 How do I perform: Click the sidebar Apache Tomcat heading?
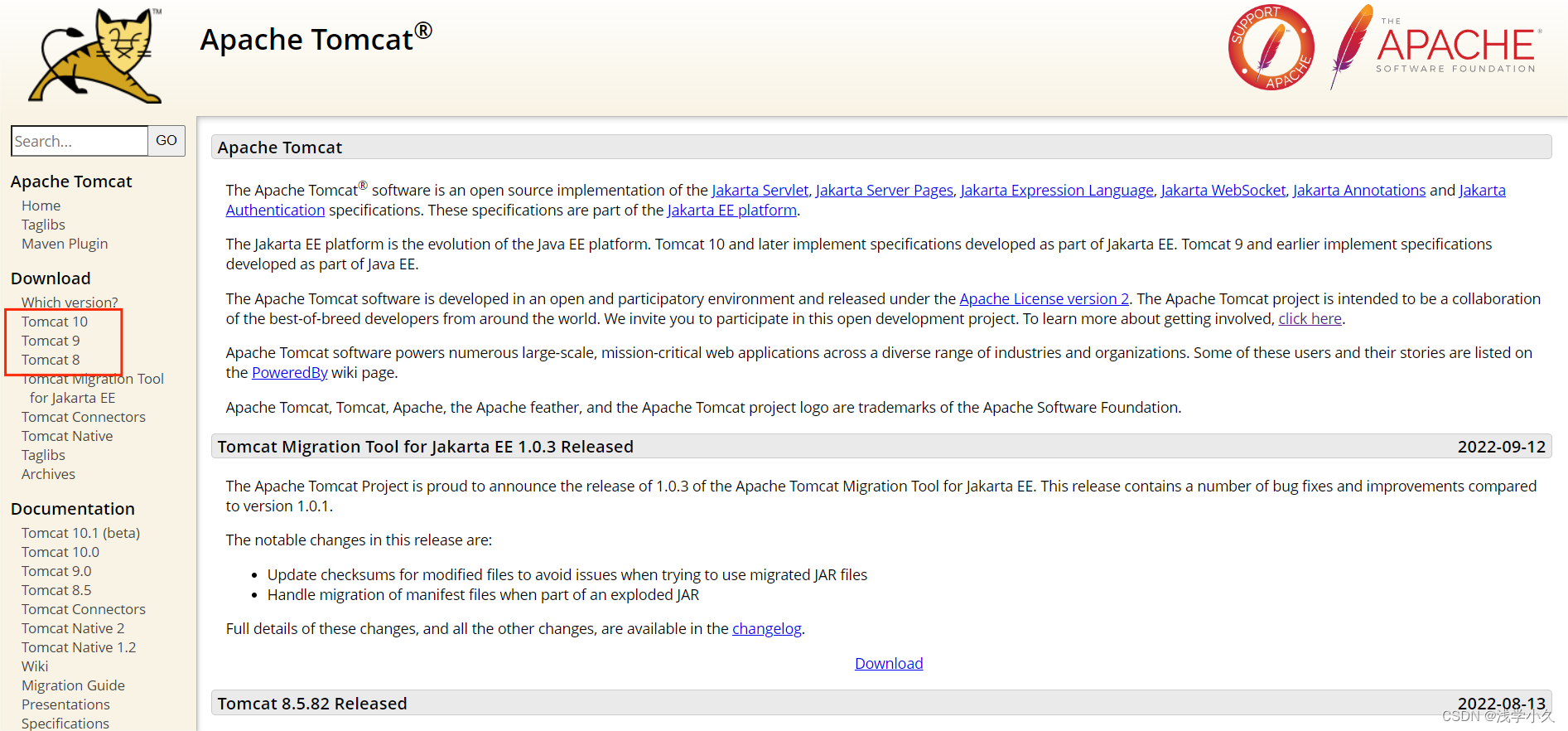(71, 182)
